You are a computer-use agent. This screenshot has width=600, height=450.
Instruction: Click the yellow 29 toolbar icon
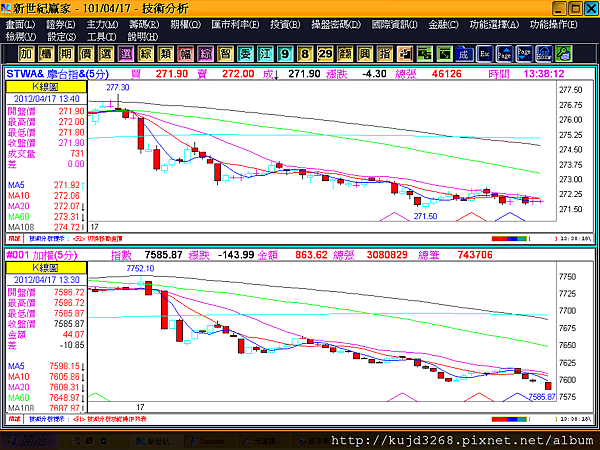[324, 54]
